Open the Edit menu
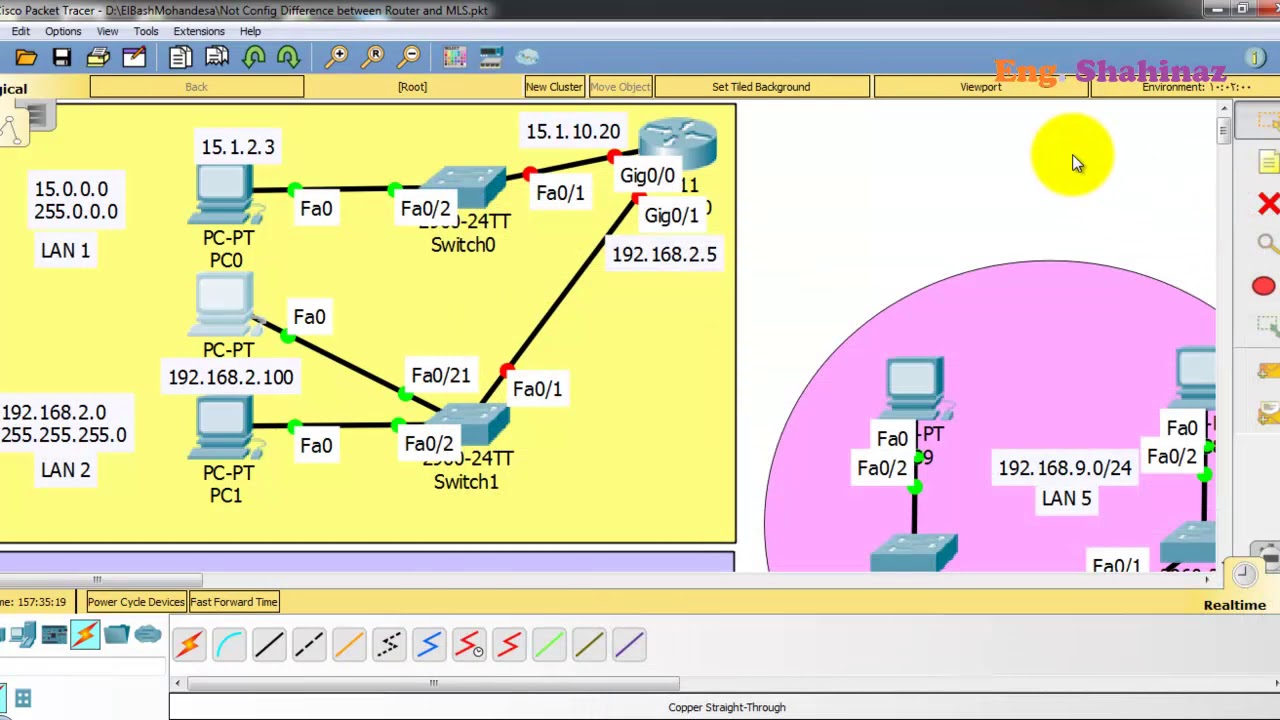The image size is (1280, 720). coord(20,31)
